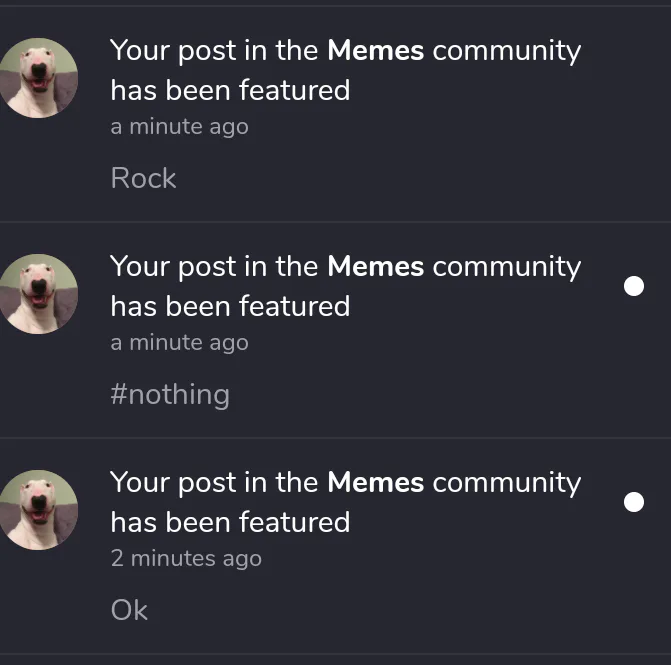
Task: Click the dog avatar beside the Rock notification
Action: [x=40, y=77]
